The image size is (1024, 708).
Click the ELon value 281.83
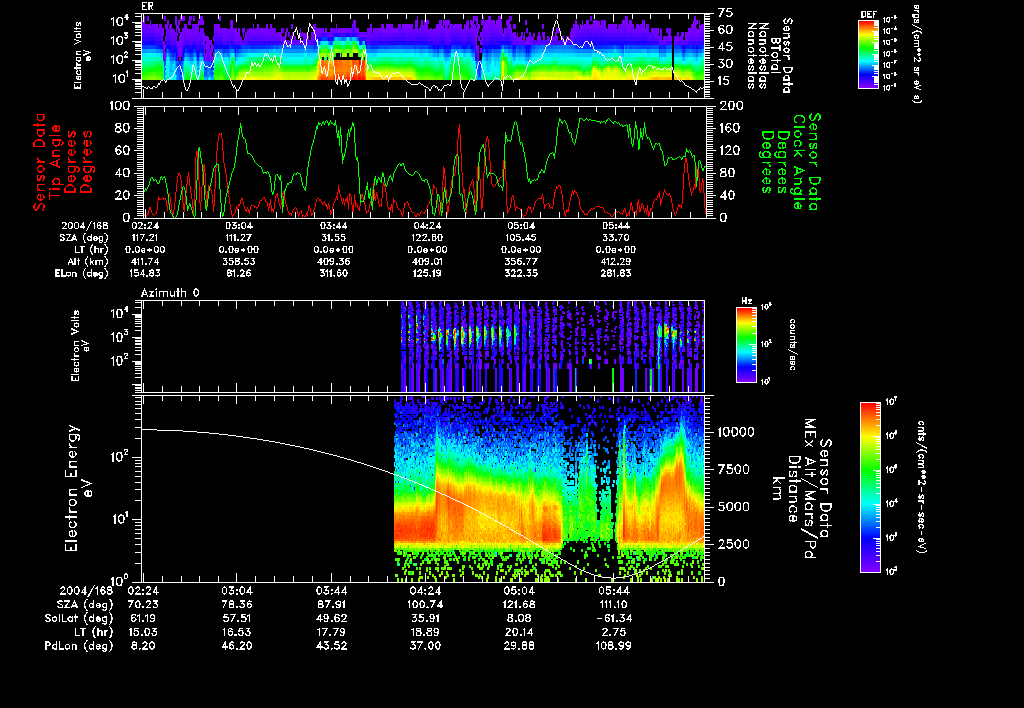pyautogui.click(x=615, y=274)
